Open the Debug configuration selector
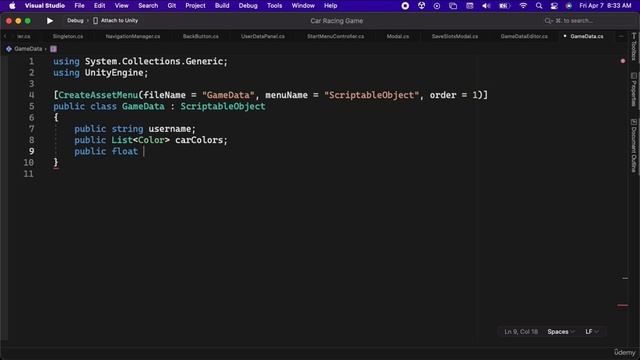The width and height of the screenshot is (640, 360). 75,20
